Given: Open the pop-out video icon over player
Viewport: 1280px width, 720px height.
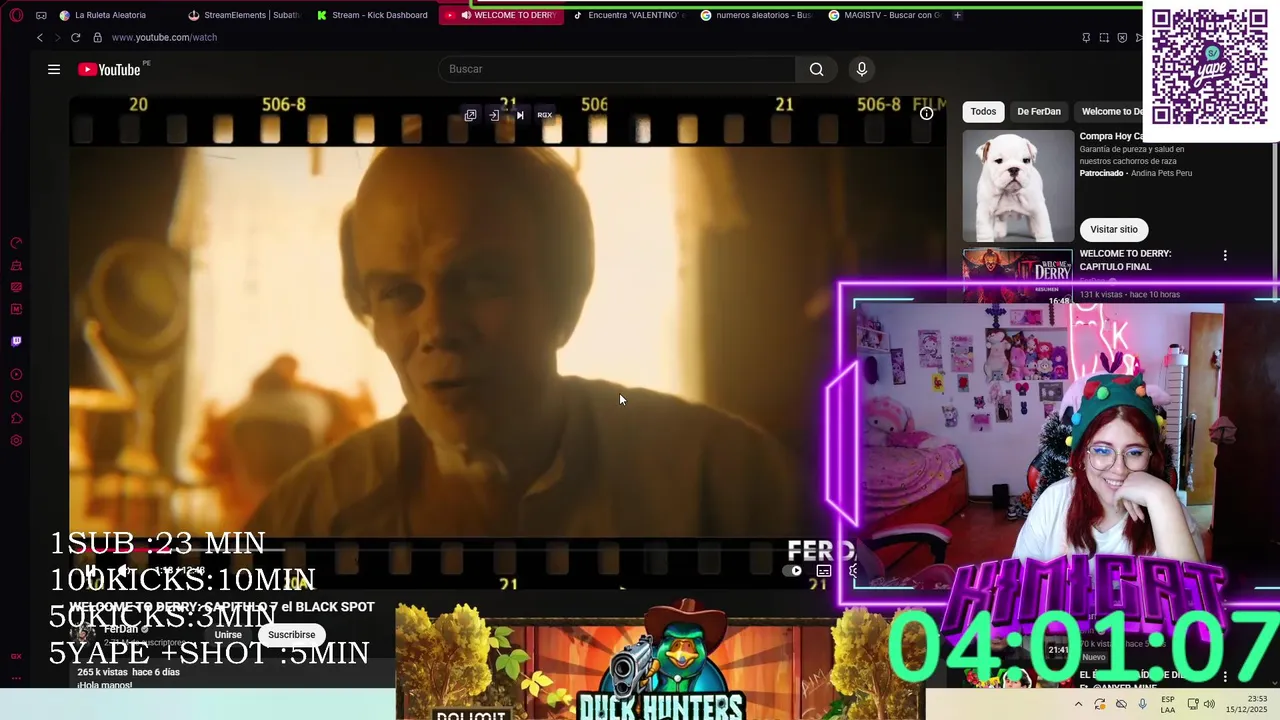Looking at the screenshot, I should tap(470, 115).
